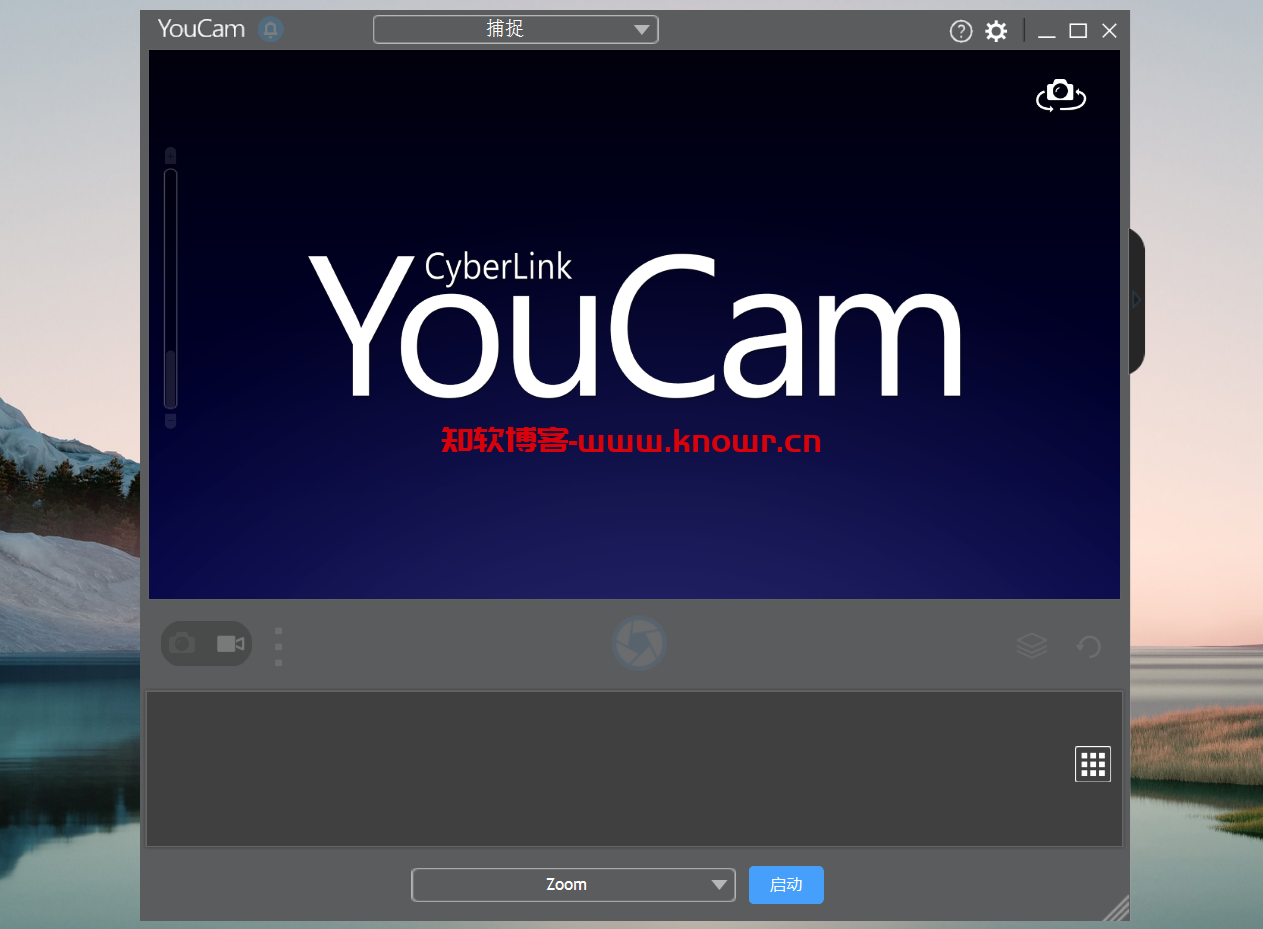Click zoom out at slider bottom
This screenshot has height=929, width=1263.
coord(170,421)
